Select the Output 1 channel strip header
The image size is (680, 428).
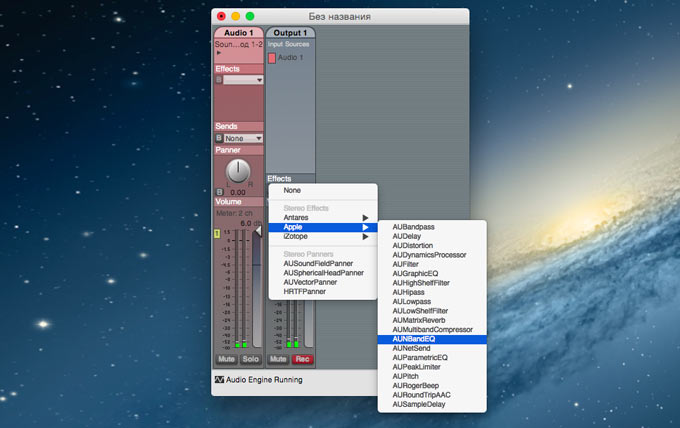(x=291, y=33)
